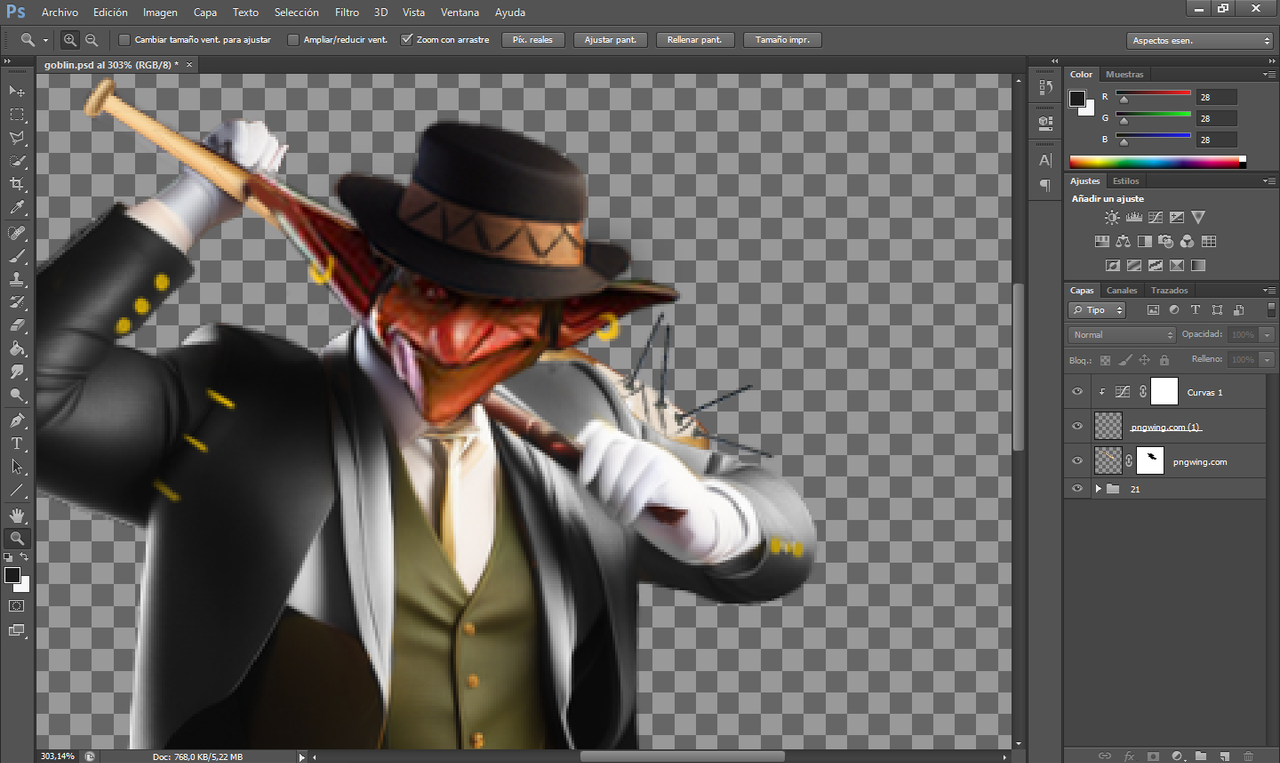
Task: Open the Capa menu
Action: click(205, 13)
